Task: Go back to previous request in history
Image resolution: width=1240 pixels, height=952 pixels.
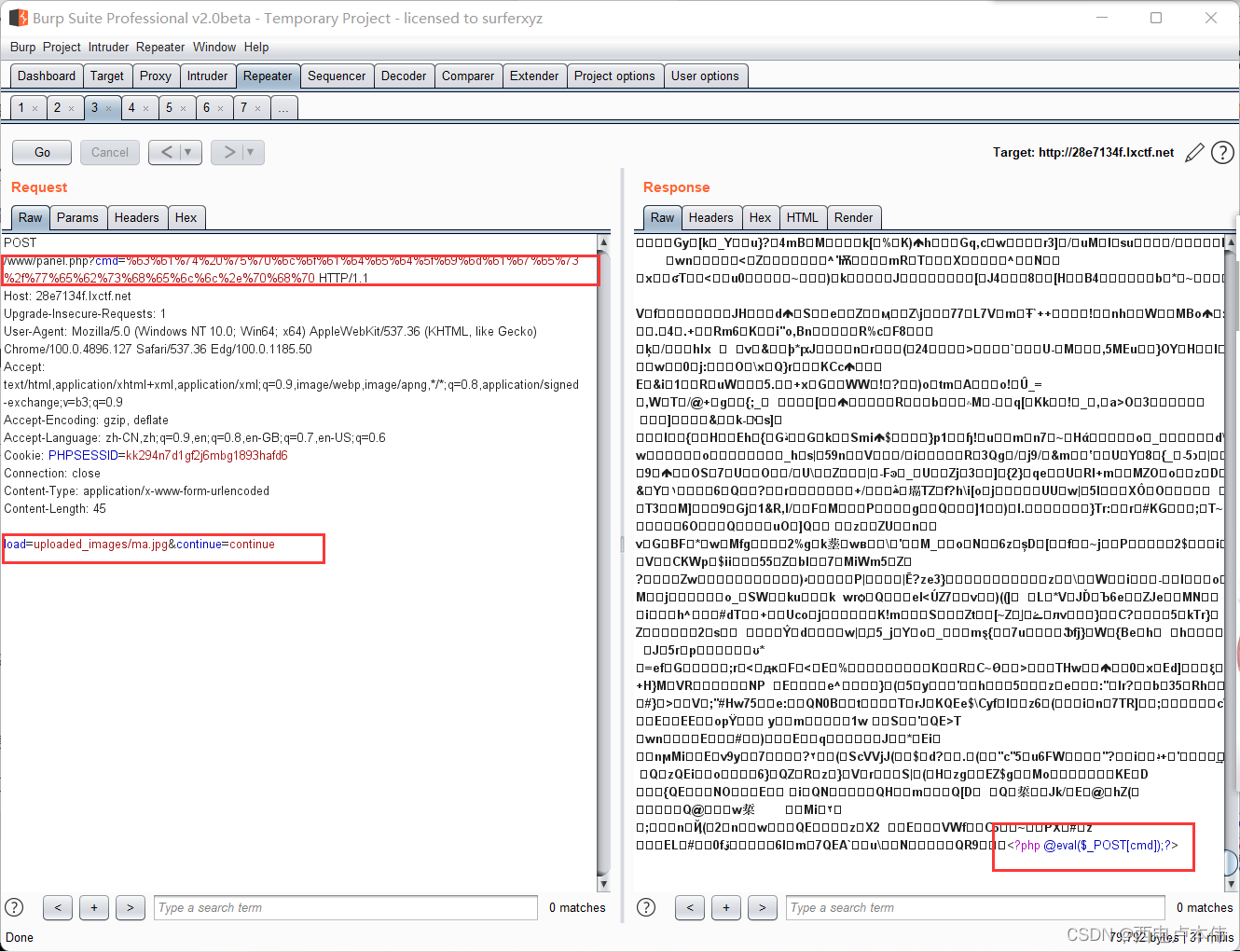Action: coord(166,152)
